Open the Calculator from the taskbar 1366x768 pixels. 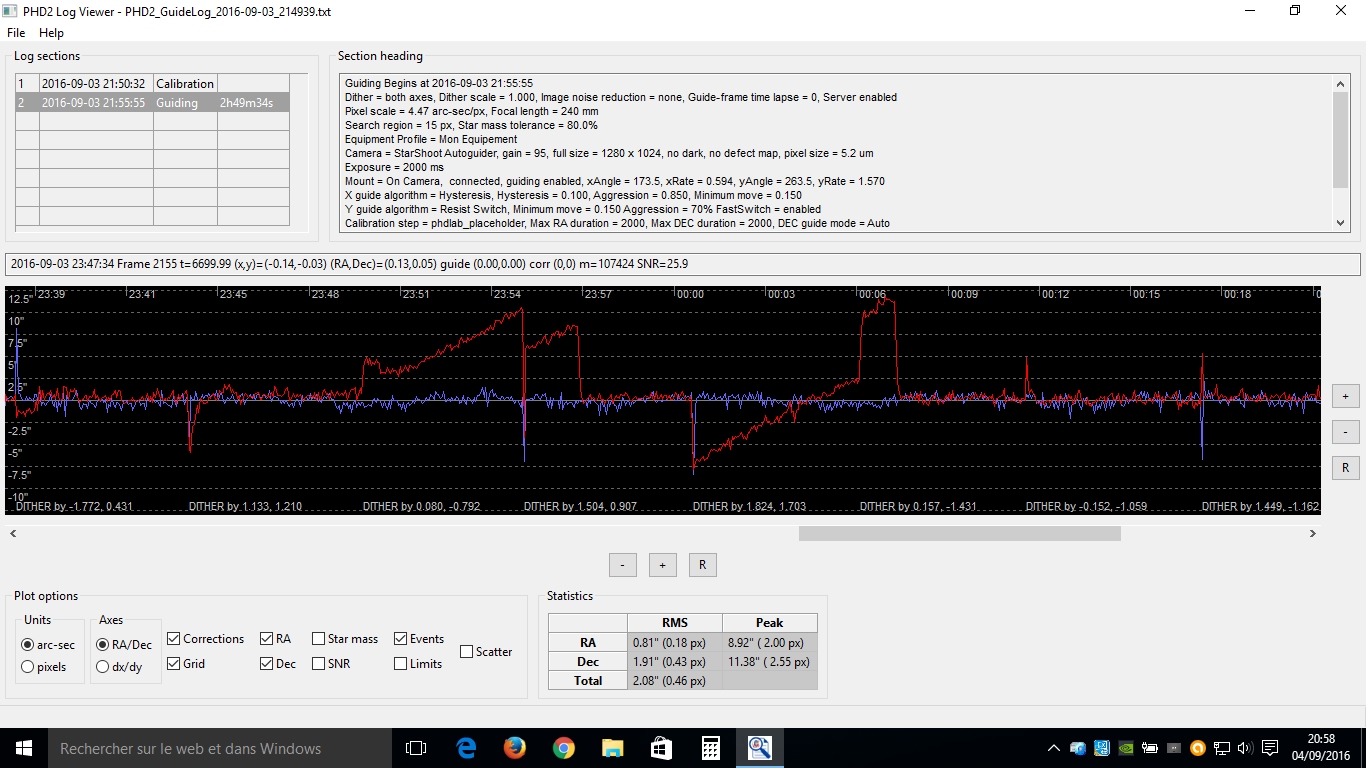click(710, 748)
